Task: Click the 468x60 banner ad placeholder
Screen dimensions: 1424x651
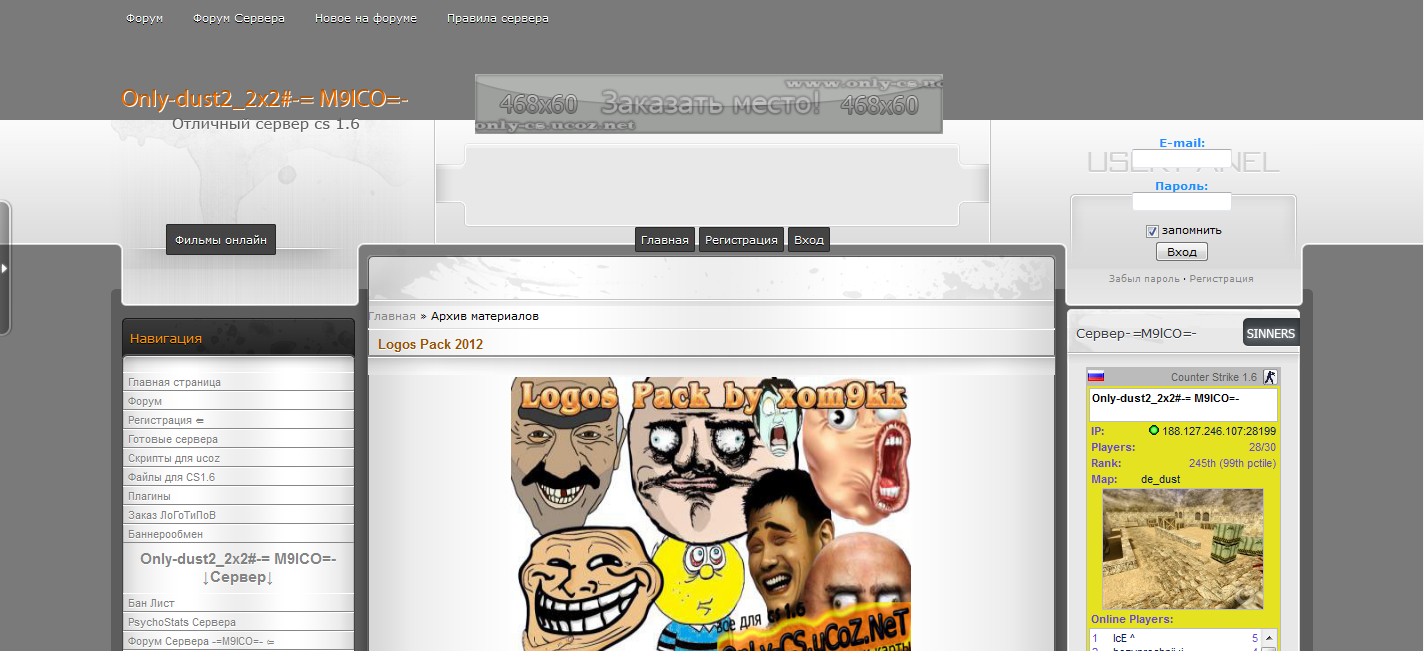Action: [x=708, y=104]
